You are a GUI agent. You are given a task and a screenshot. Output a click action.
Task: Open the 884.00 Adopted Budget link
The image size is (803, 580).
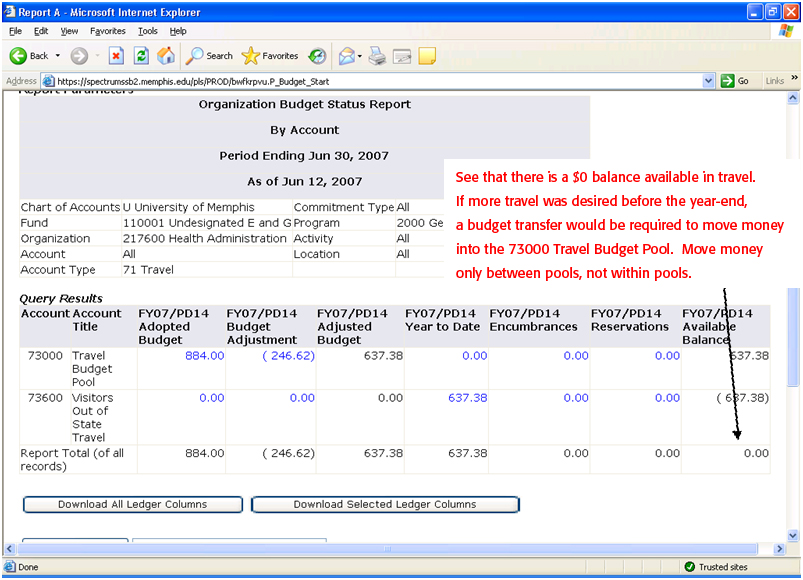205,356
